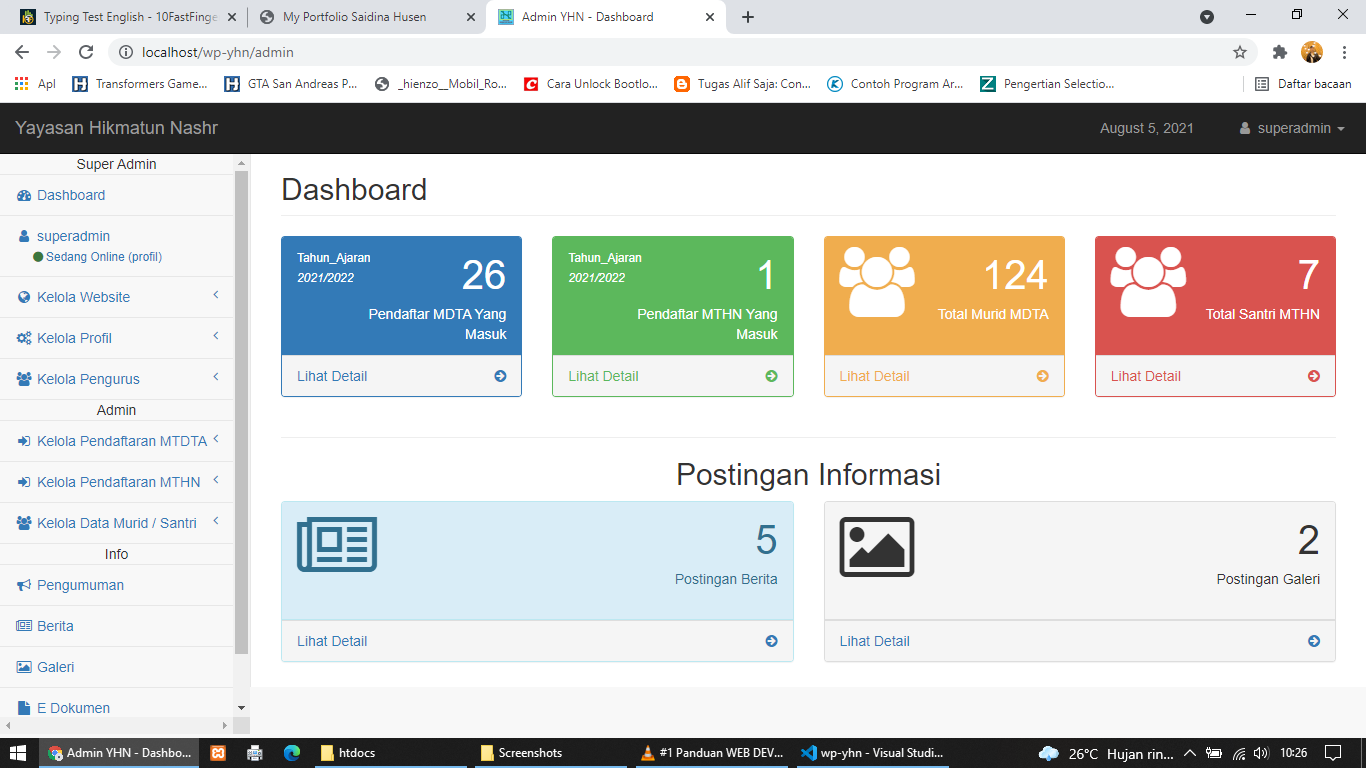
Task: Click the newspaper icon on Postingan Berita card
Action: (337, 545)
